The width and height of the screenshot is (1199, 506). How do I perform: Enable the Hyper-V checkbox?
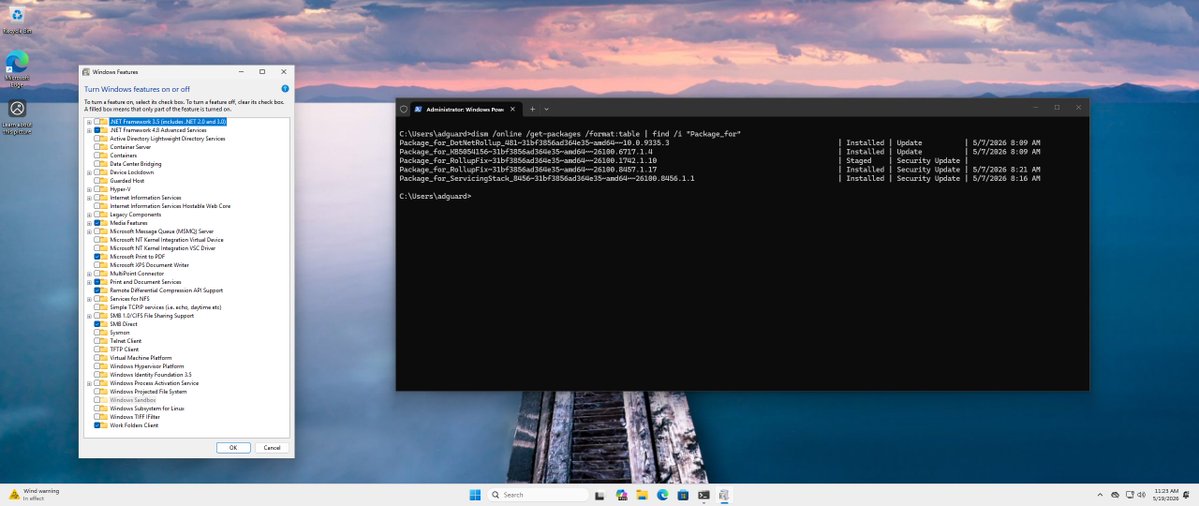pos(96,189)
